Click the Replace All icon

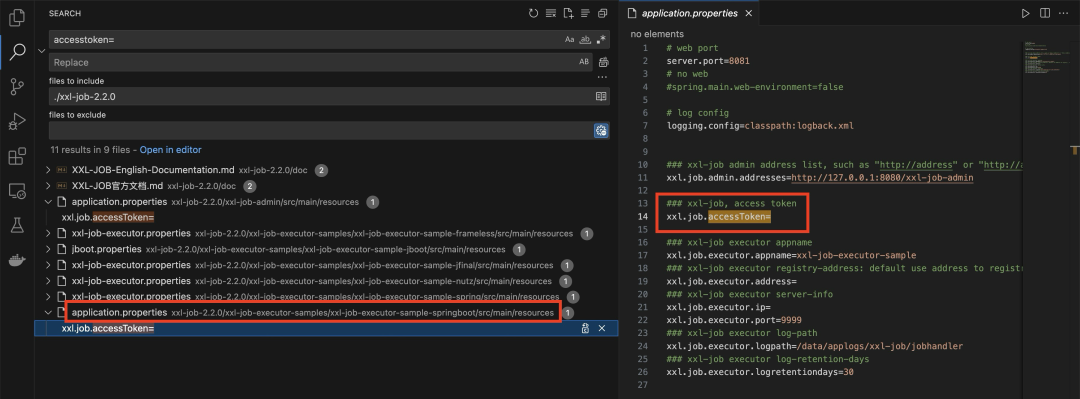pyautogui.click(x=603, y=62)
